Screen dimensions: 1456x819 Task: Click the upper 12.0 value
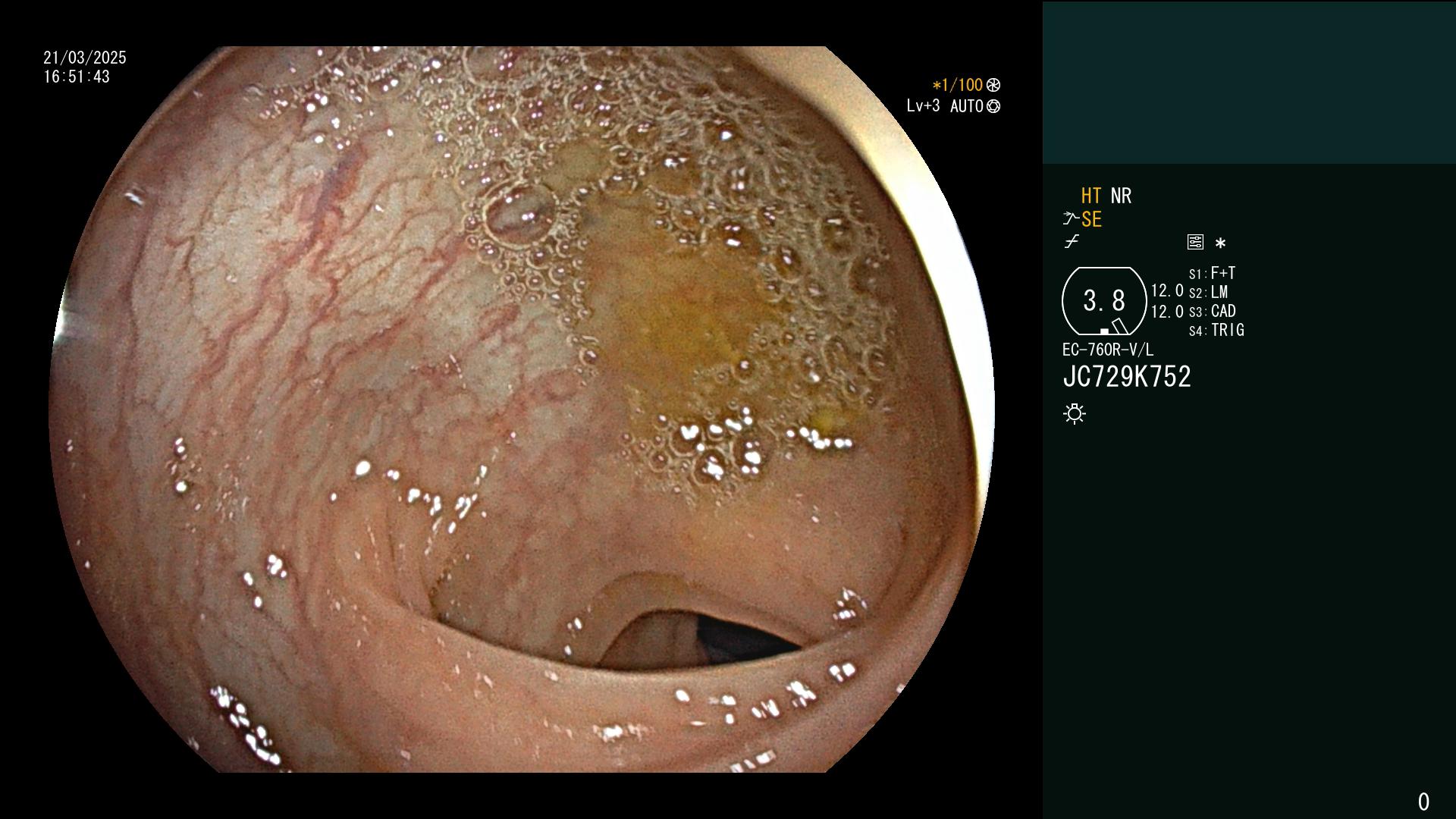click(x=1167, y=290)
